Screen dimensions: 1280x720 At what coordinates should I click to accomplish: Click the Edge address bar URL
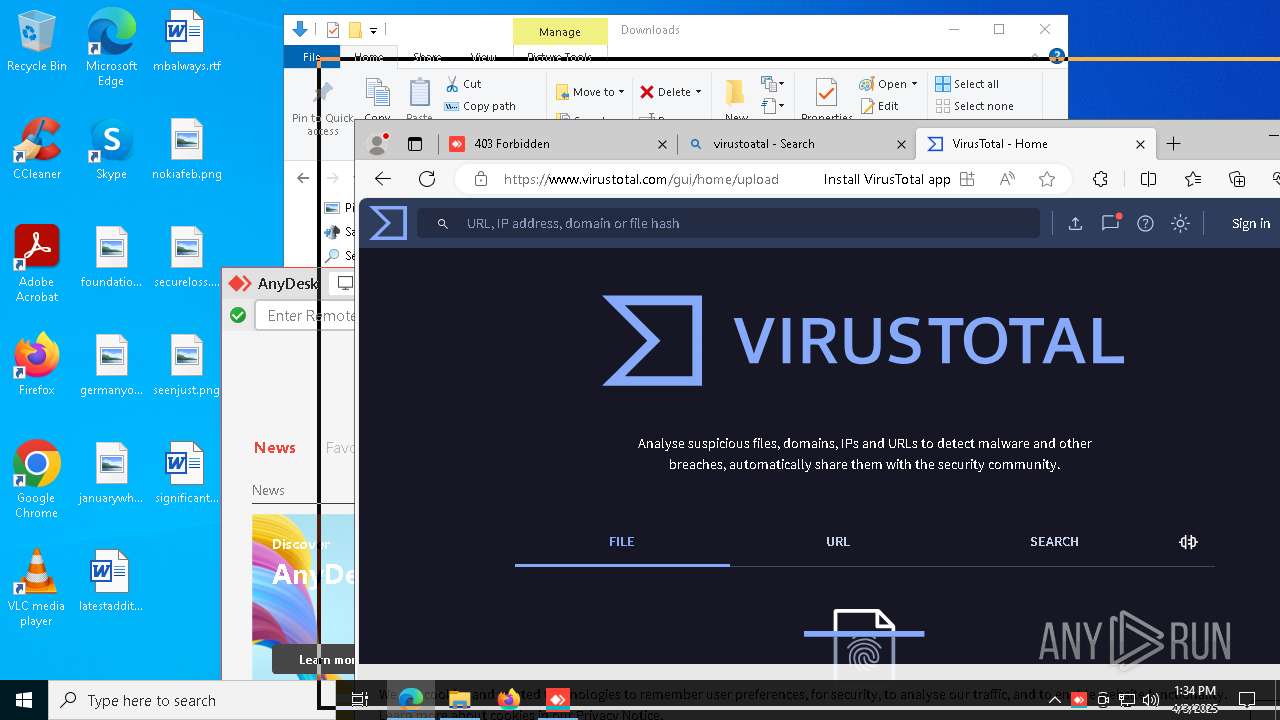coord(641,179)
